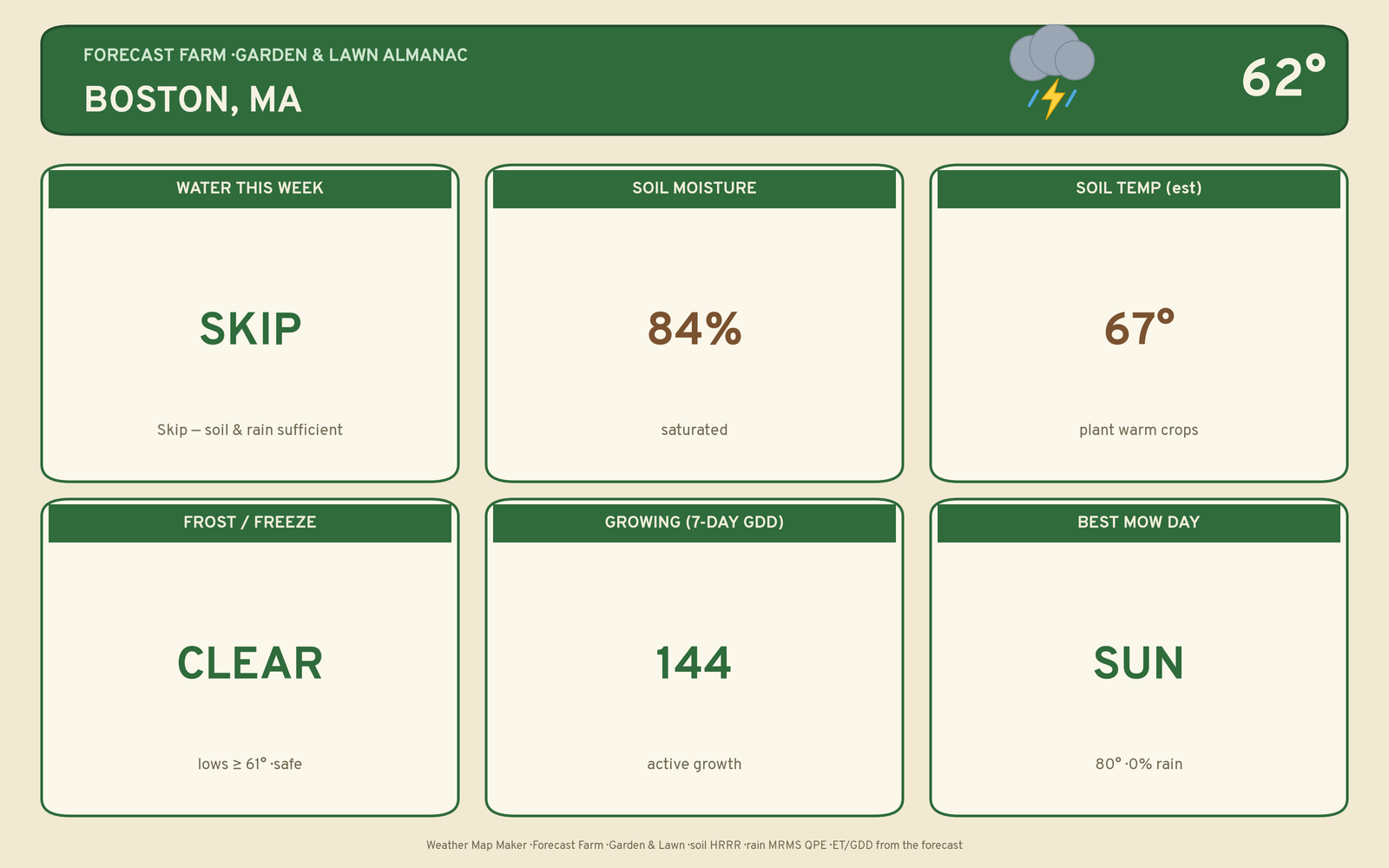Click the 'saturated' moisture label

tap(694, 430)
